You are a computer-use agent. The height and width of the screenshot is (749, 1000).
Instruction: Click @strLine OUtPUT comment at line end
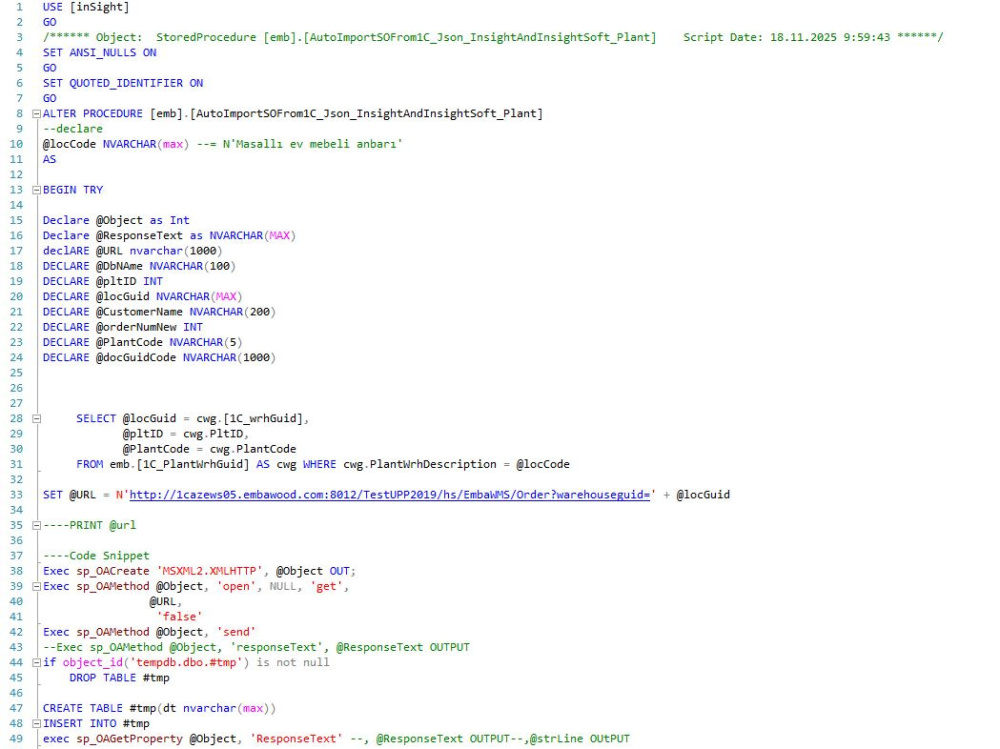(x=580, y=739)
